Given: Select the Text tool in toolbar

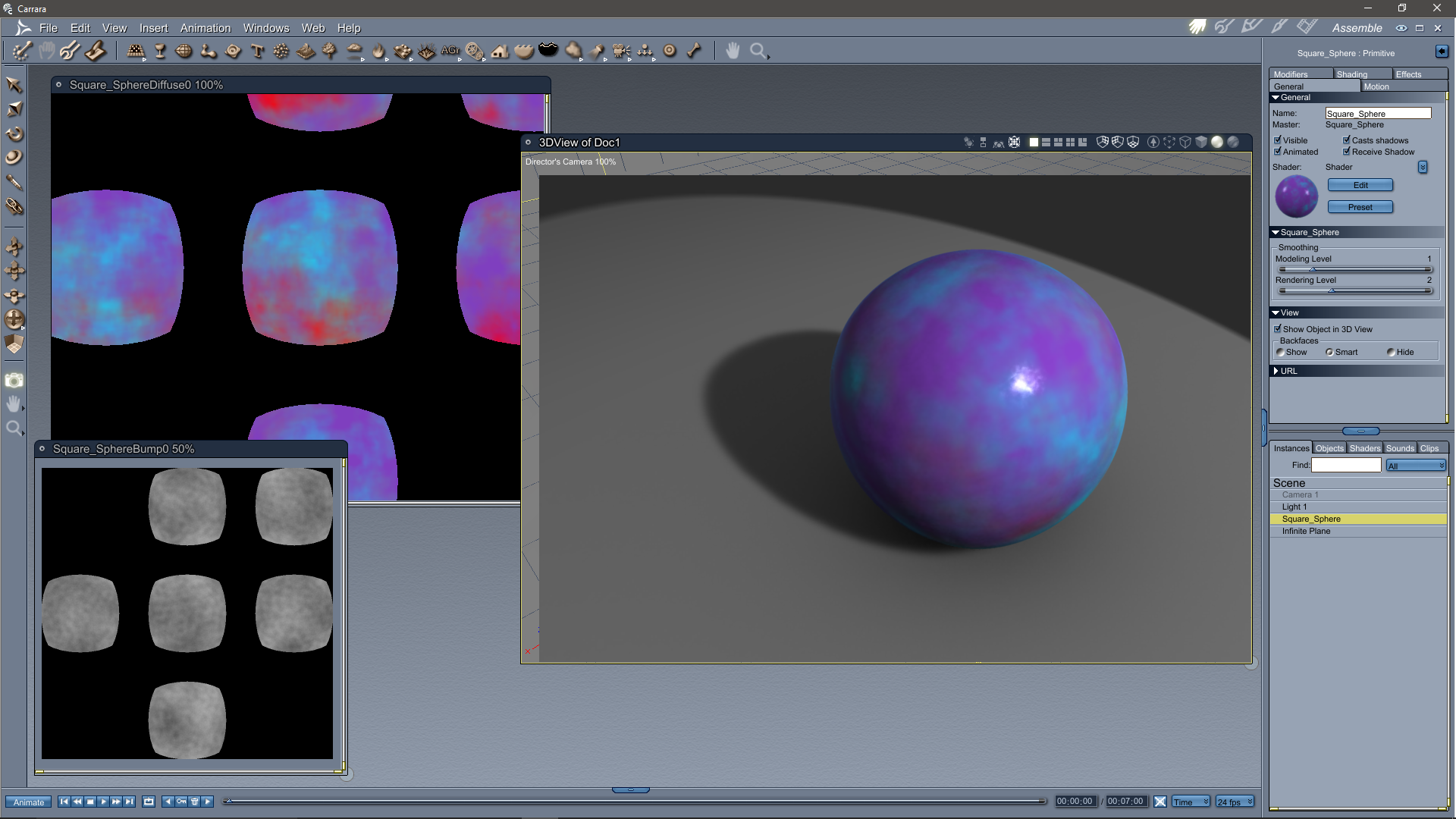Looking at the screenshot, I should coord(257,51).
